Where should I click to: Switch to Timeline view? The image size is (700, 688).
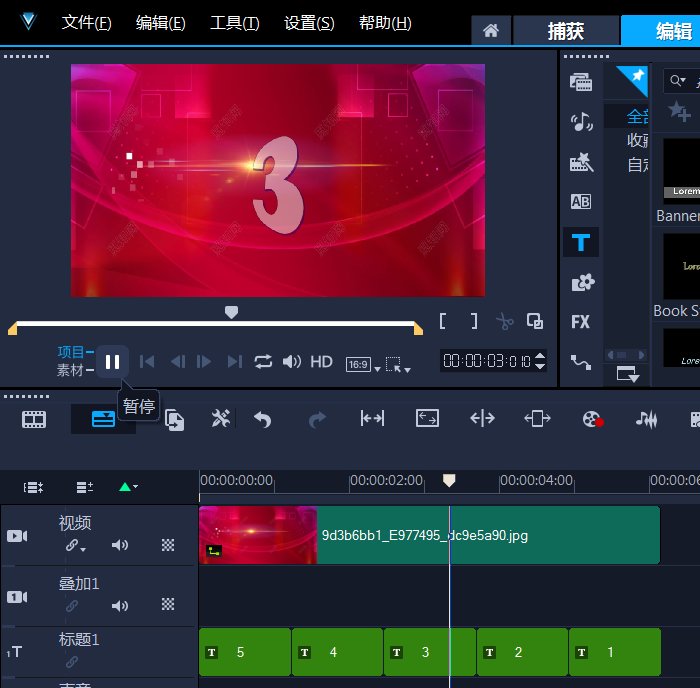point(103,419)
